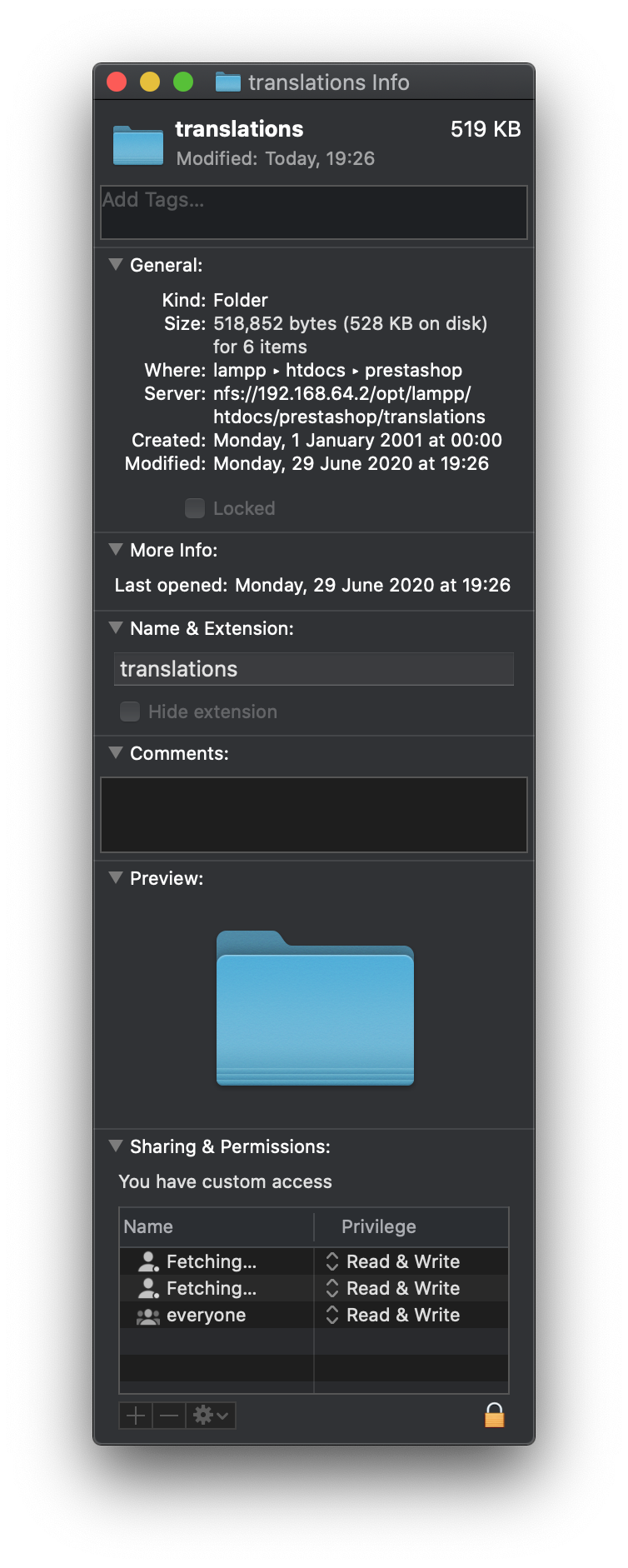The width and height of the screenshot is (628, 1568).
Task: Click the title bar folder proxy icon
Action: pyautogui.click(x=227, y=82)
